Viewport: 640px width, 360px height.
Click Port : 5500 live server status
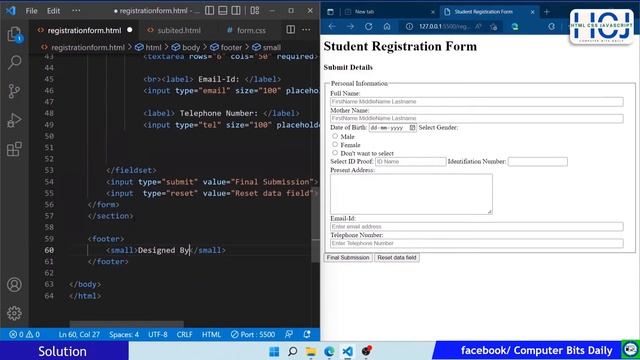click(253, 334)
